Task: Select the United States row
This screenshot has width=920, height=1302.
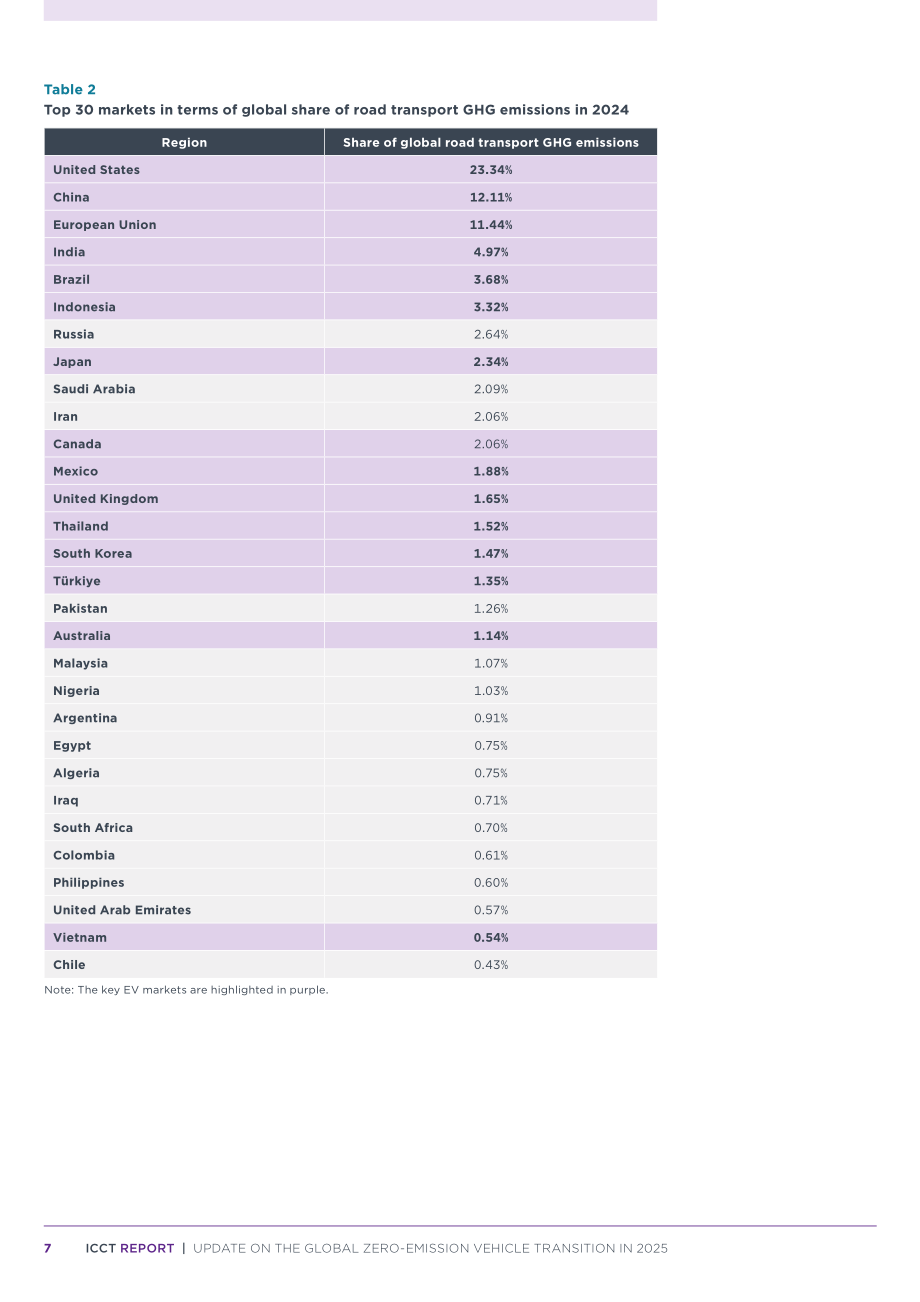Action: [x=350, y=170]
